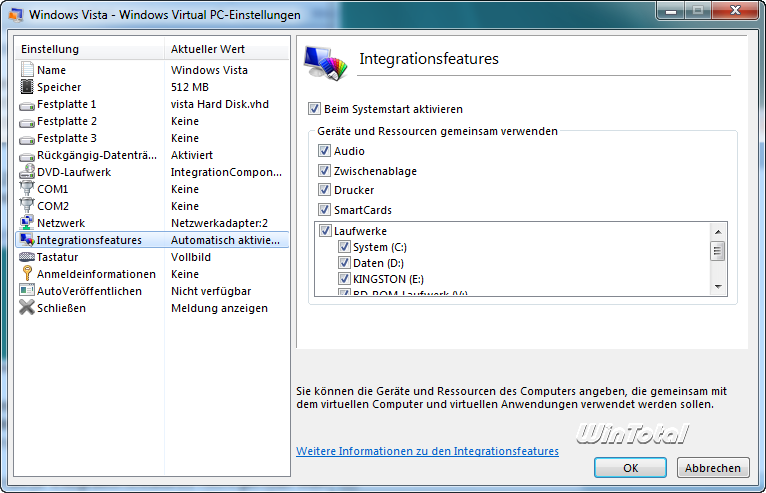Click the Integrationsfeatures list icon
Viewport: 766px width, 493px height.
27,239
